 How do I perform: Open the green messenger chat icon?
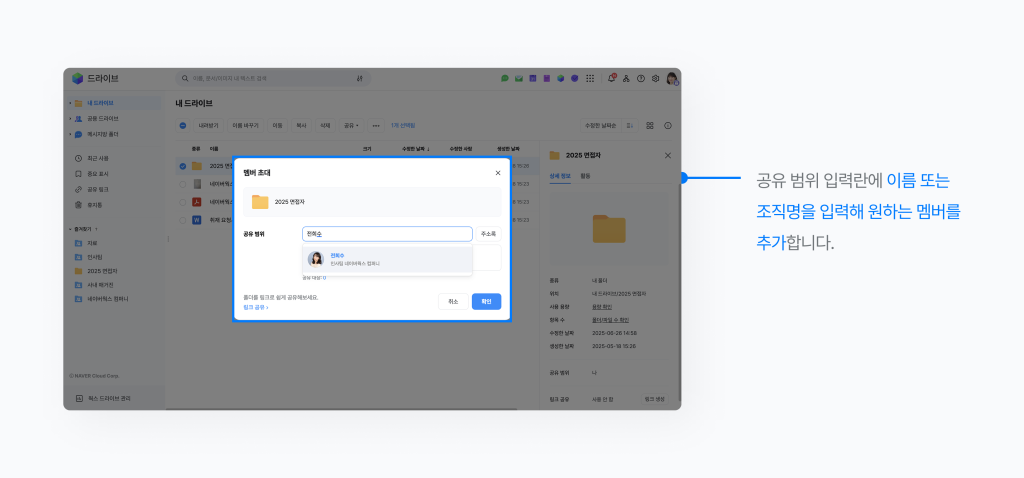click(x=505, y=78)
